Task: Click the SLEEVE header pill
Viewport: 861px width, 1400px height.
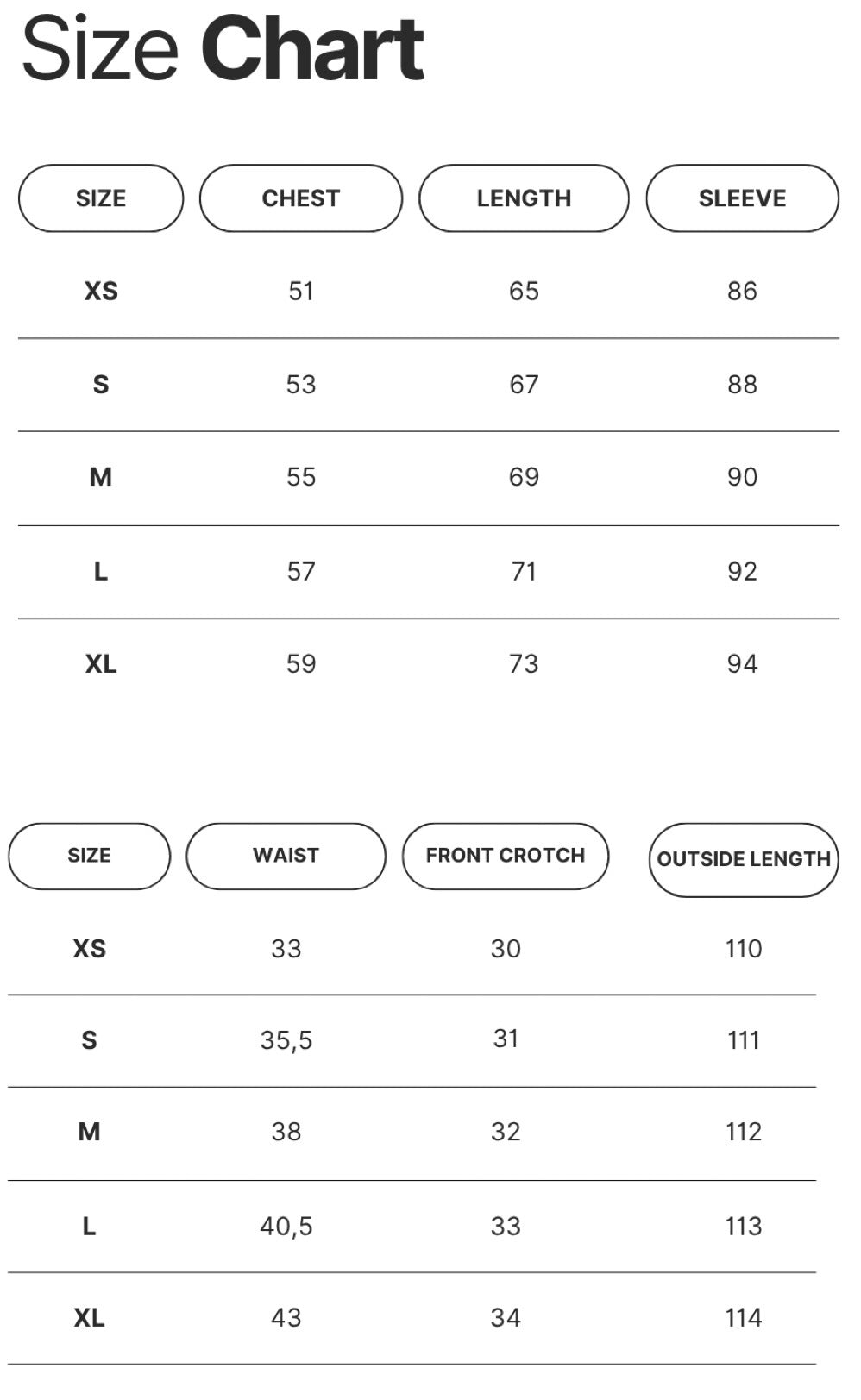Action: point(742,198)
